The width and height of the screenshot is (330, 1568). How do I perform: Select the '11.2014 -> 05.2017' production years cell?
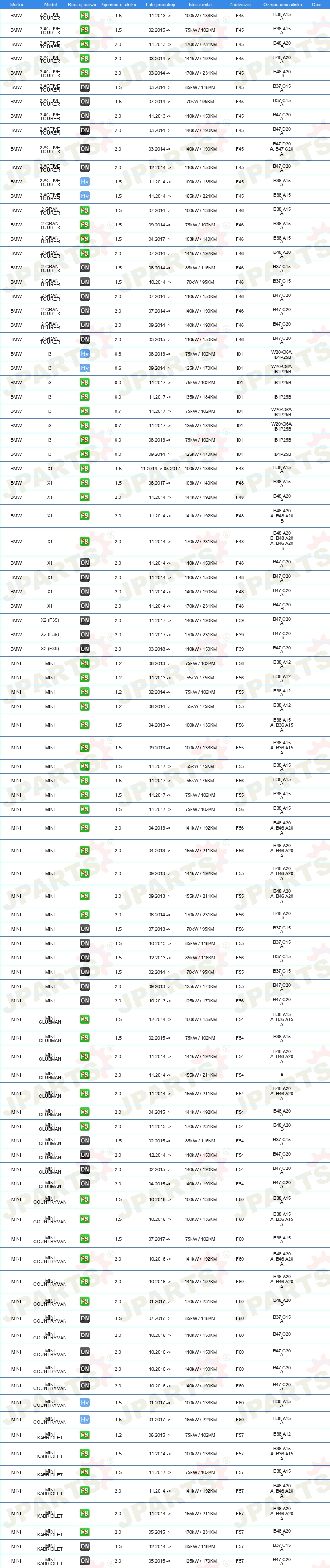(x=160, y=469)
